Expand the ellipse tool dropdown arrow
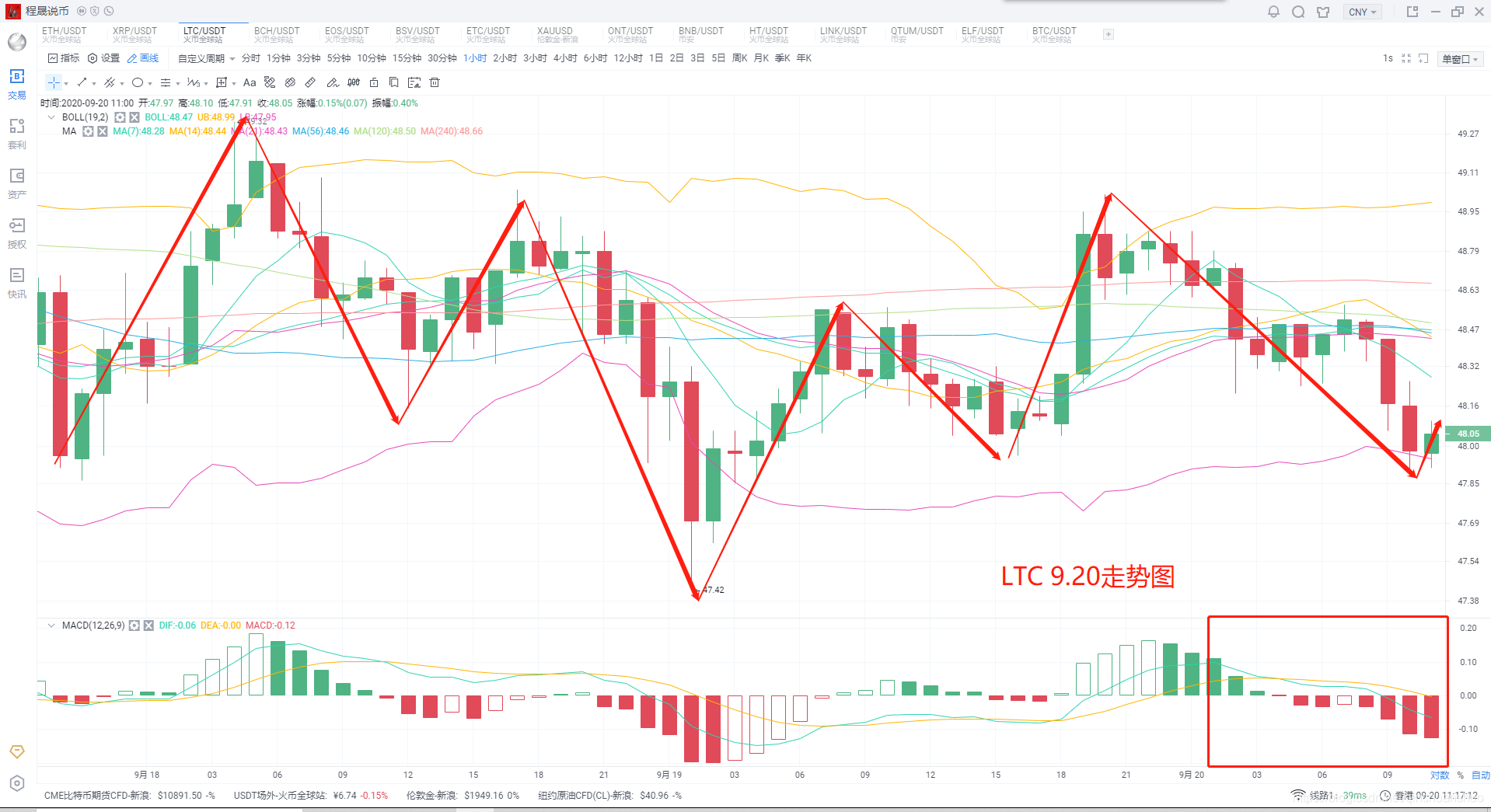Screen dimensions: 1491x812 [150, 83]
